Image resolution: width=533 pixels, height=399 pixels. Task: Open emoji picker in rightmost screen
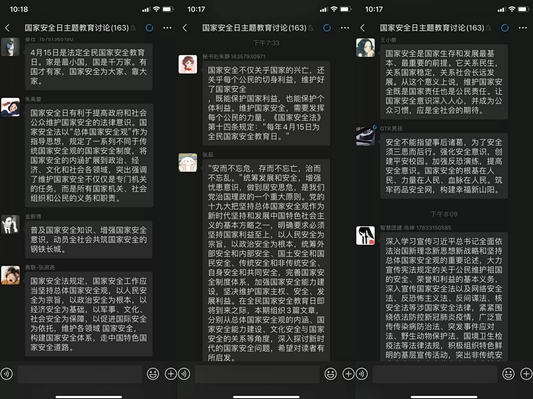(x=508, y=374)
